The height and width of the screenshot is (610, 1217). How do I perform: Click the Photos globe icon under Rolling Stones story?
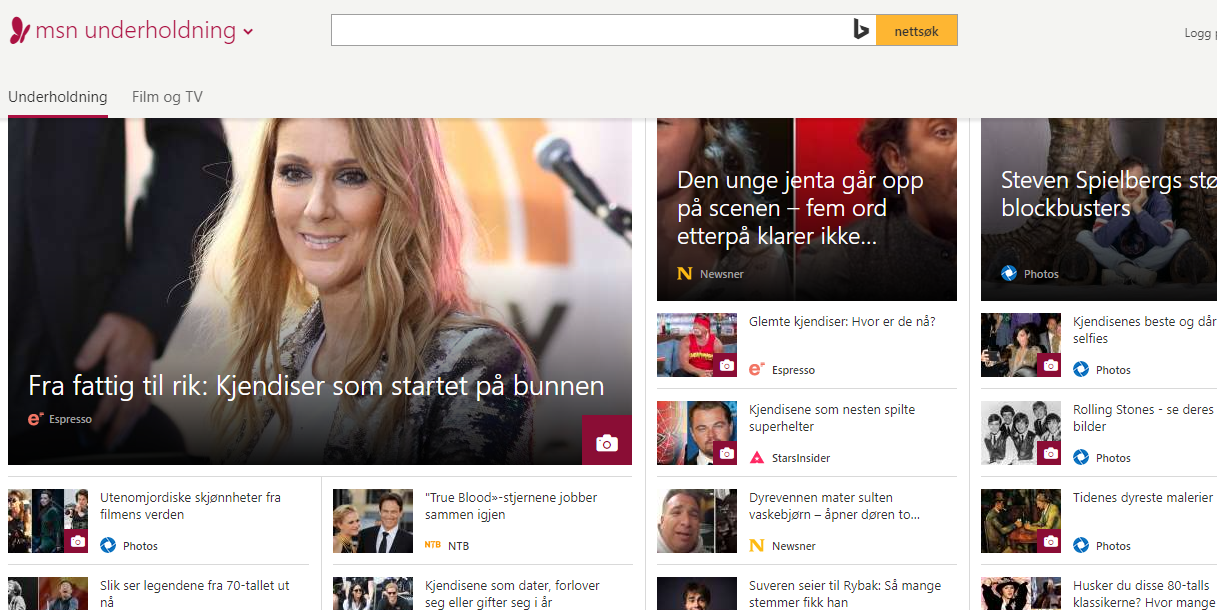(x=1083, y=457)
